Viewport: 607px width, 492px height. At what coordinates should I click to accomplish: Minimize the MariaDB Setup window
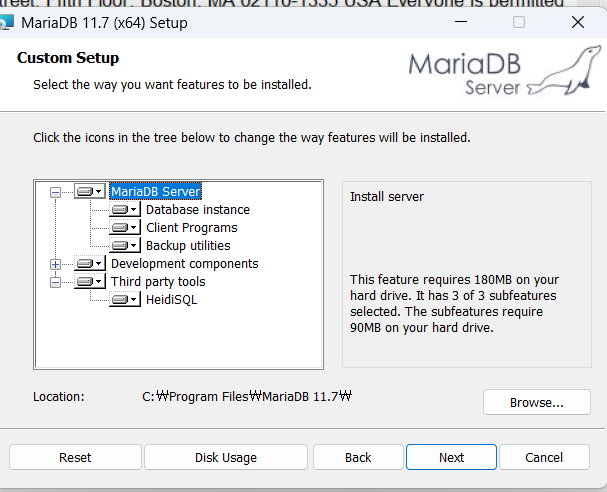click(461, 22)
